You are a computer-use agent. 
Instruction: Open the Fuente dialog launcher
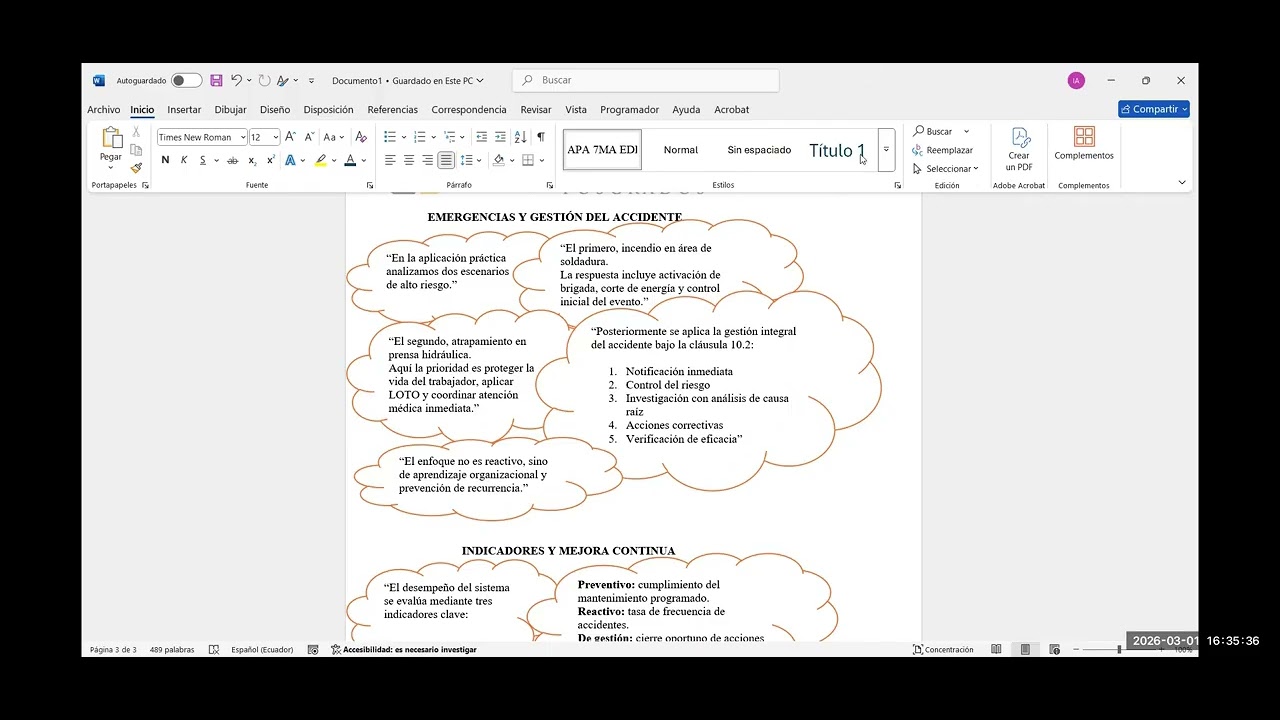click(x=370, y=185)
